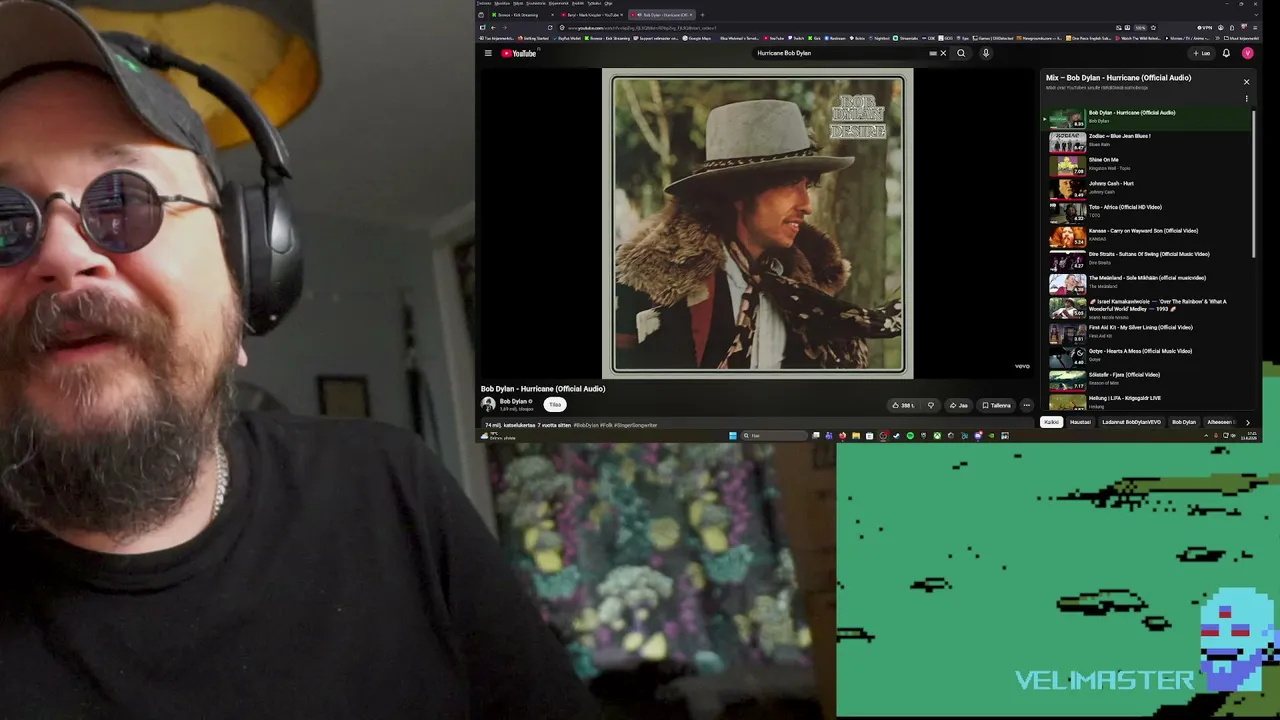1280x720 pixels.
Task: Open YouTube notifications bell
Action: pos(1226,53)
